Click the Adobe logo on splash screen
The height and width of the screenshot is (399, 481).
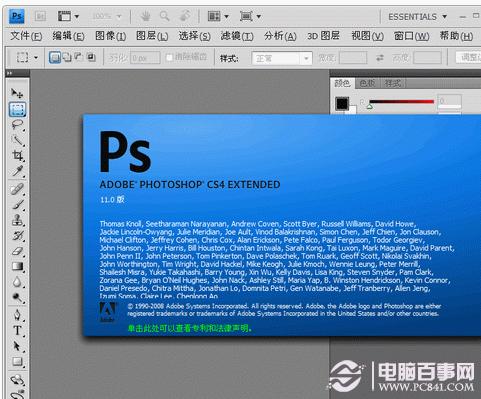(x=108, y=312)
